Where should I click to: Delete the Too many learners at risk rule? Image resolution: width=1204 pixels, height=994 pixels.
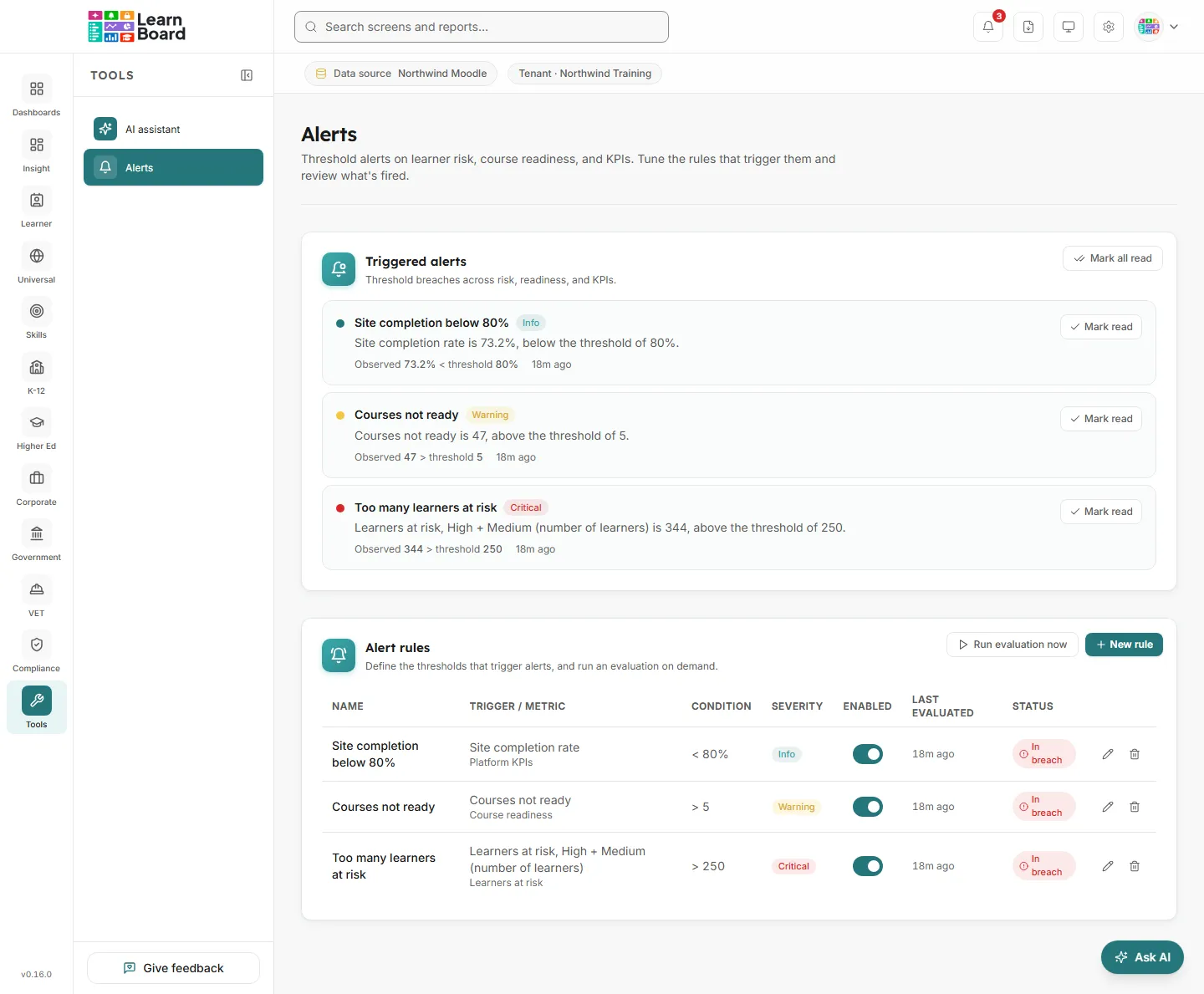click(x=1135, y=866)
